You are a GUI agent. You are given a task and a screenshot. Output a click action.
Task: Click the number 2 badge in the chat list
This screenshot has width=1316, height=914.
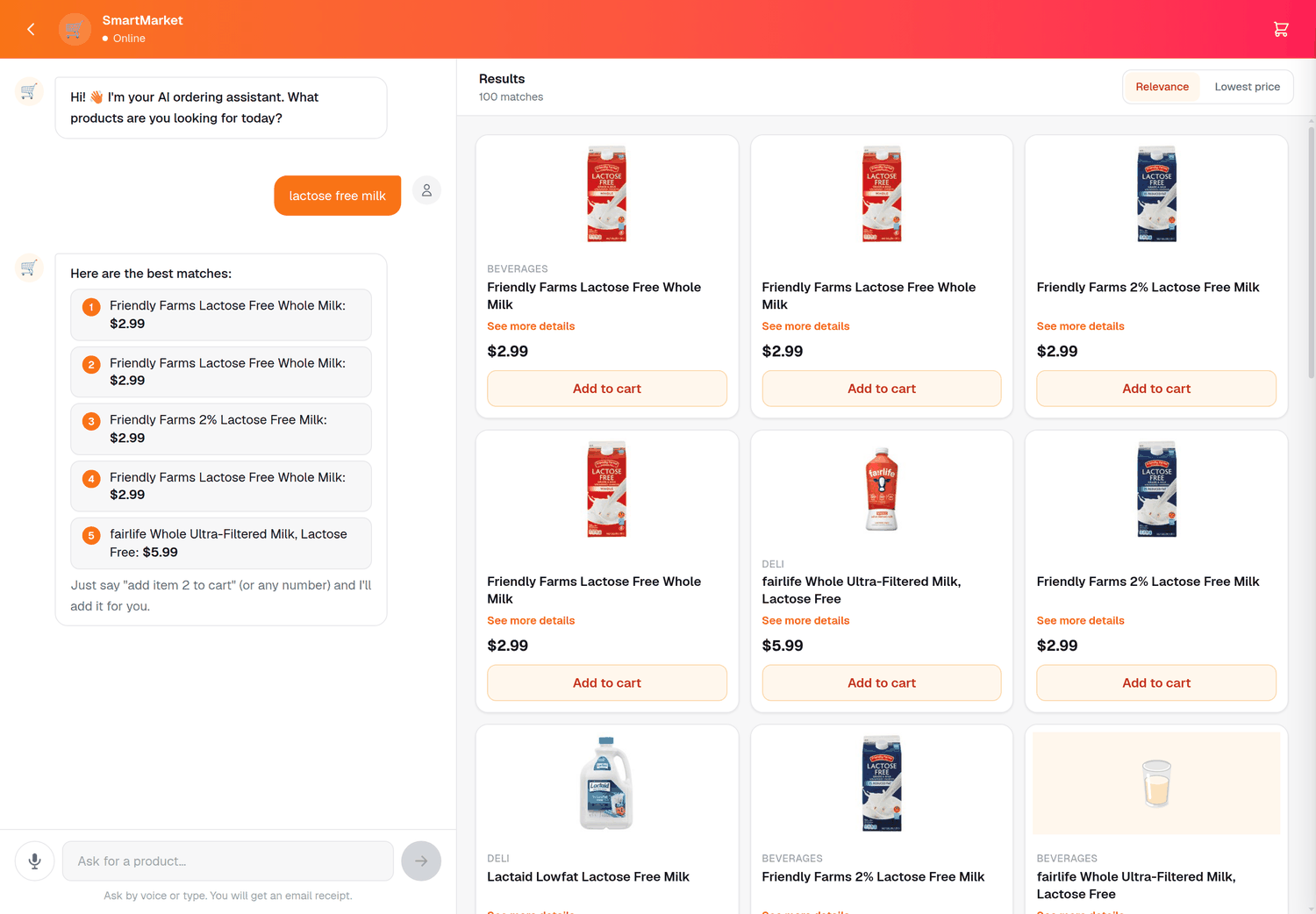(91, 365)
